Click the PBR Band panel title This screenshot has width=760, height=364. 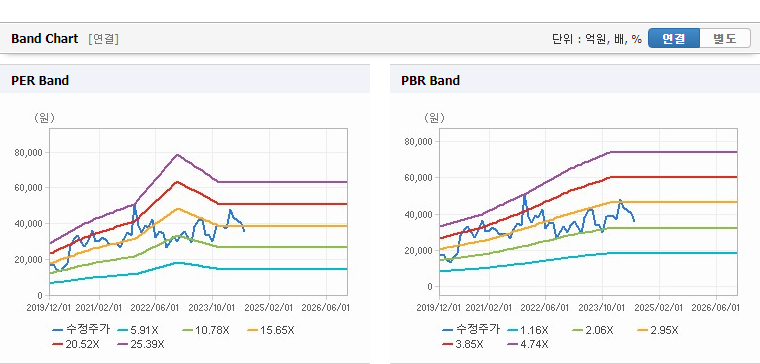[x=430, y=80]
